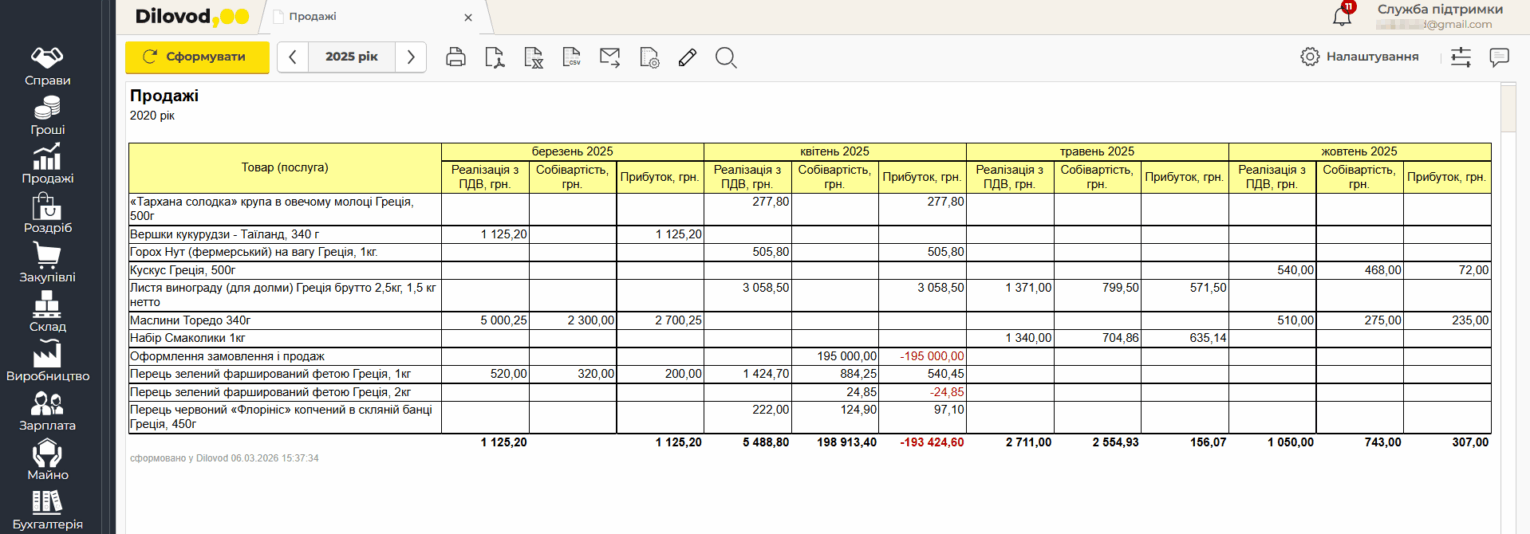
Task: Open notifications bell with 11 alerts
Action: point(1342,15)
